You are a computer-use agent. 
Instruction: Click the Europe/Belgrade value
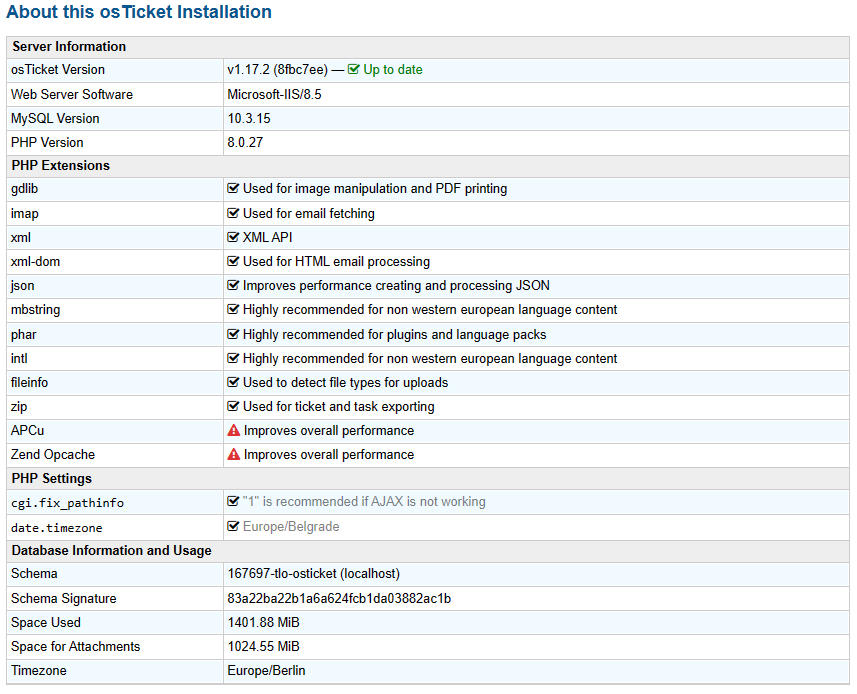click(x=291, y=527)
